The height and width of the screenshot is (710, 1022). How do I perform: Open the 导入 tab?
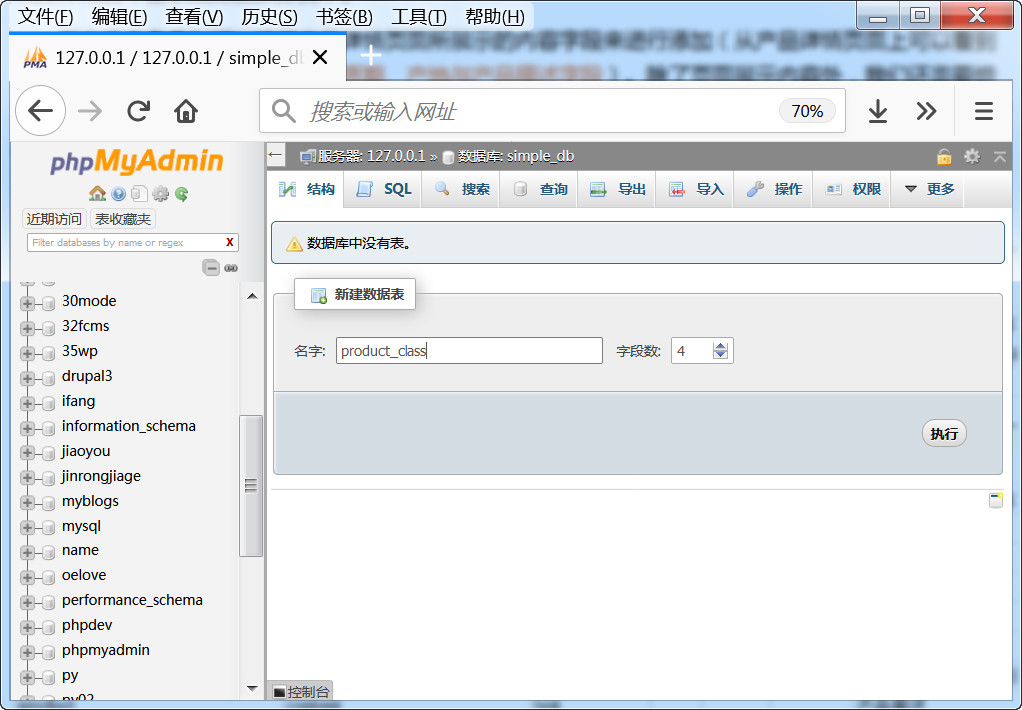[695, 189]
